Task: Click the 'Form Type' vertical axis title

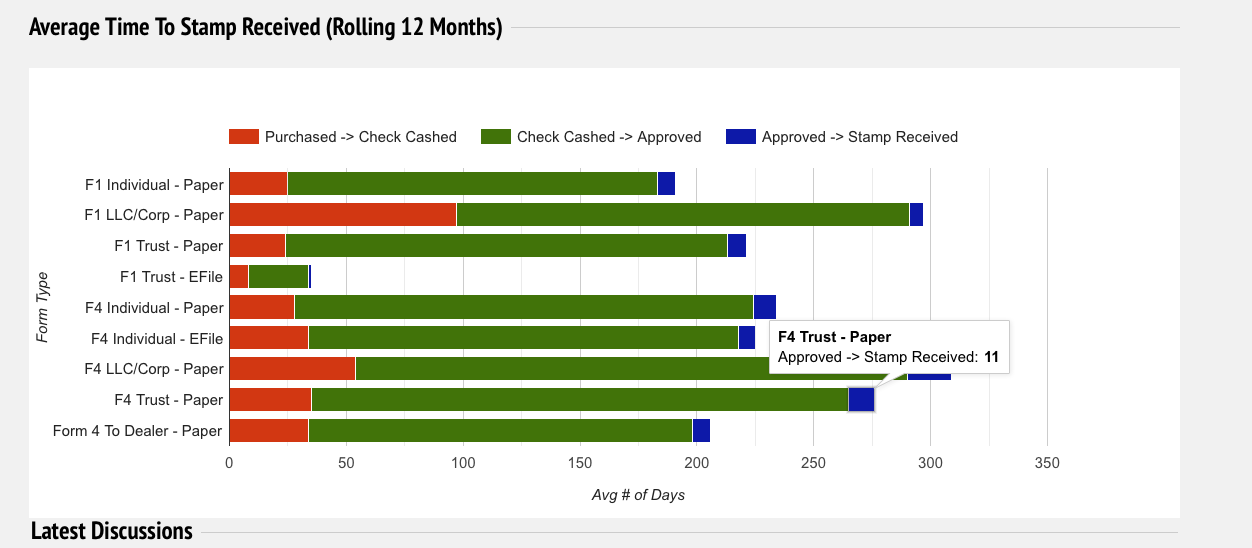Action: [42, 307]
